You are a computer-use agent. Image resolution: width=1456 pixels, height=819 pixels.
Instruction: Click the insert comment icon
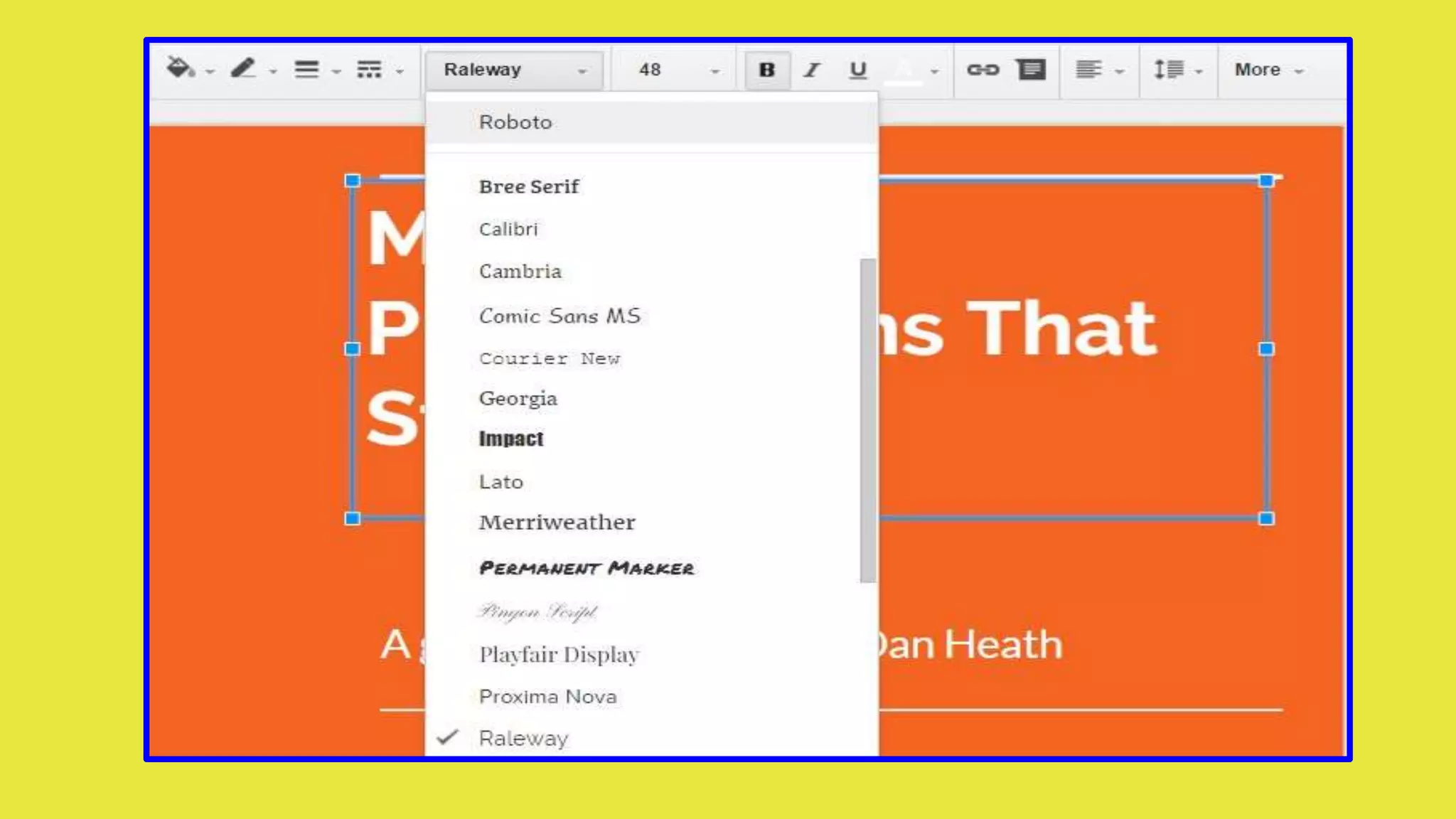[1030, 70]
